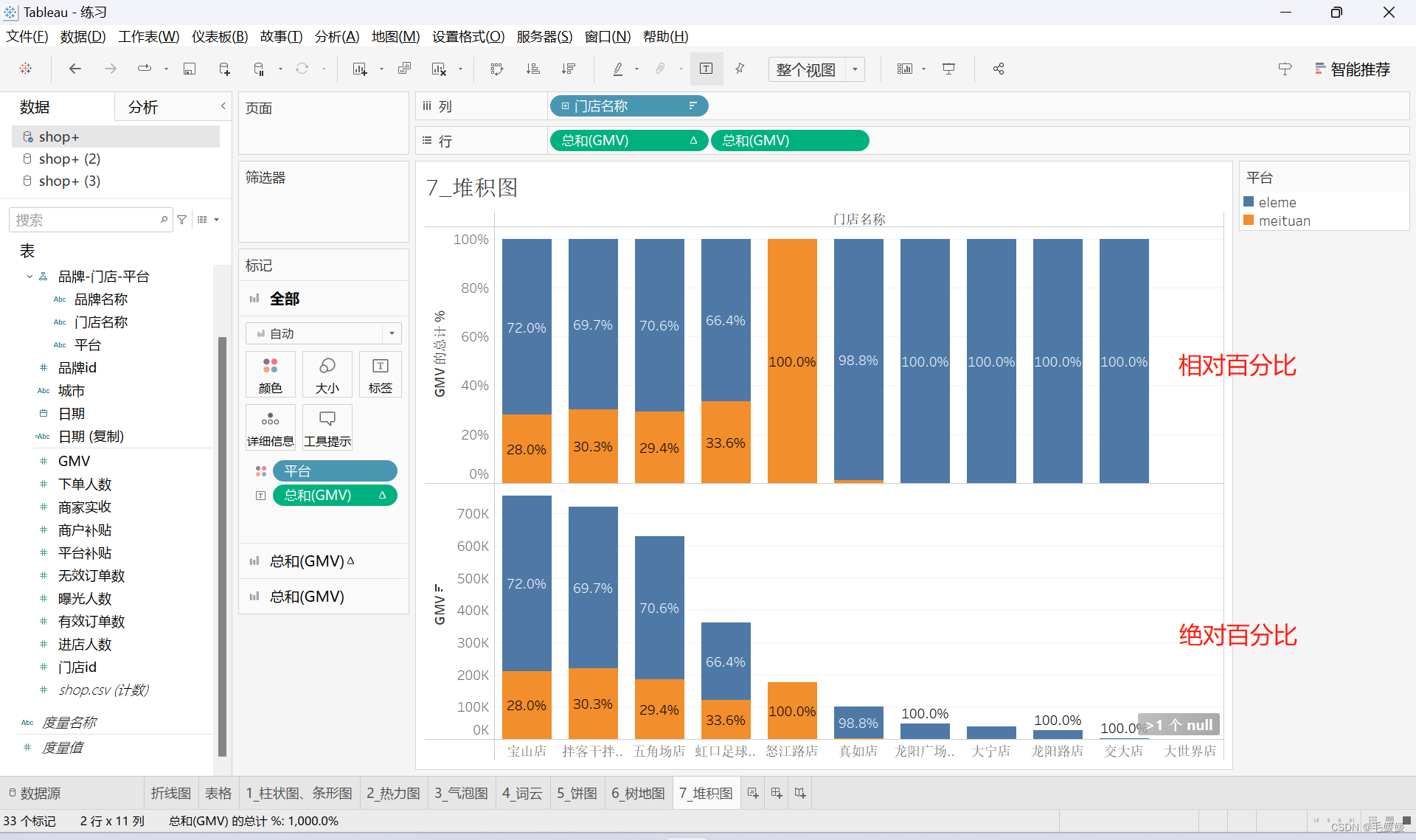Click sheet title 7_堆积图
This screenshot has height=840, width=1416.
click(471, 187)
